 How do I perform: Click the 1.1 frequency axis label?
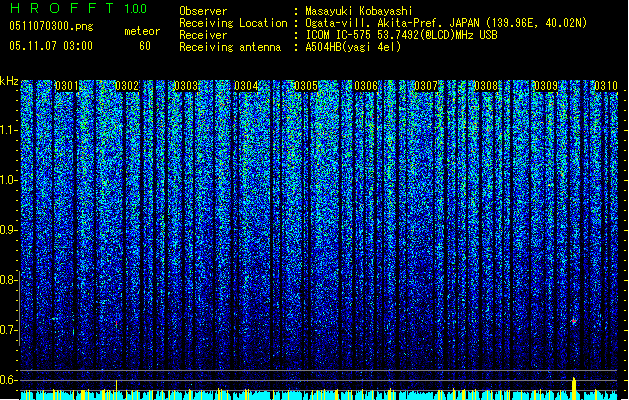[x=8, y=130]
